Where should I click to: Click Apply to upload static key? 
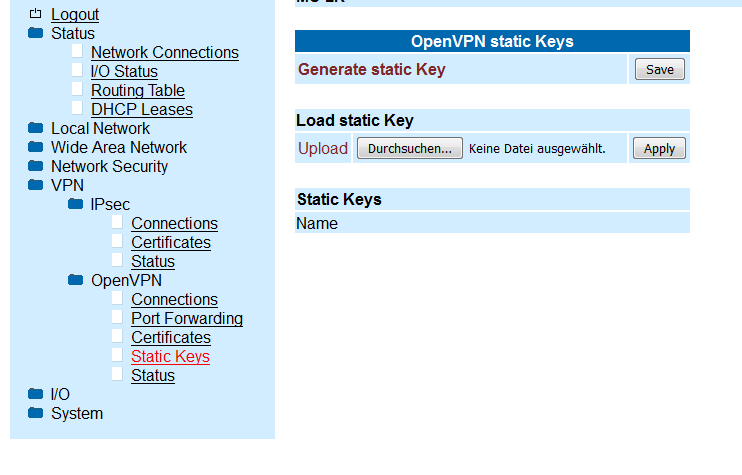(660, 149)
